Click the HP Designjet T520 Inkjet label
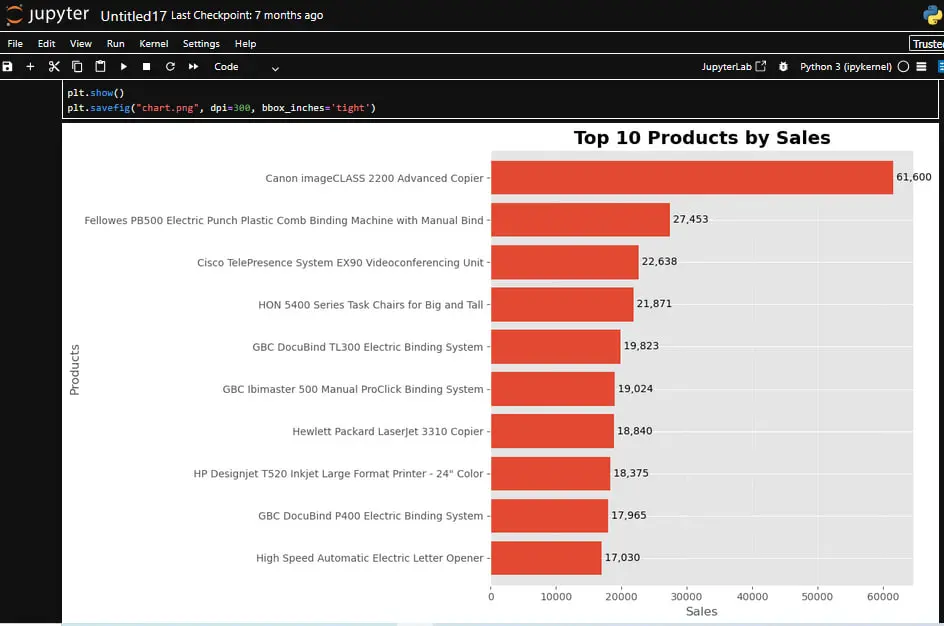 coord(338,473)
